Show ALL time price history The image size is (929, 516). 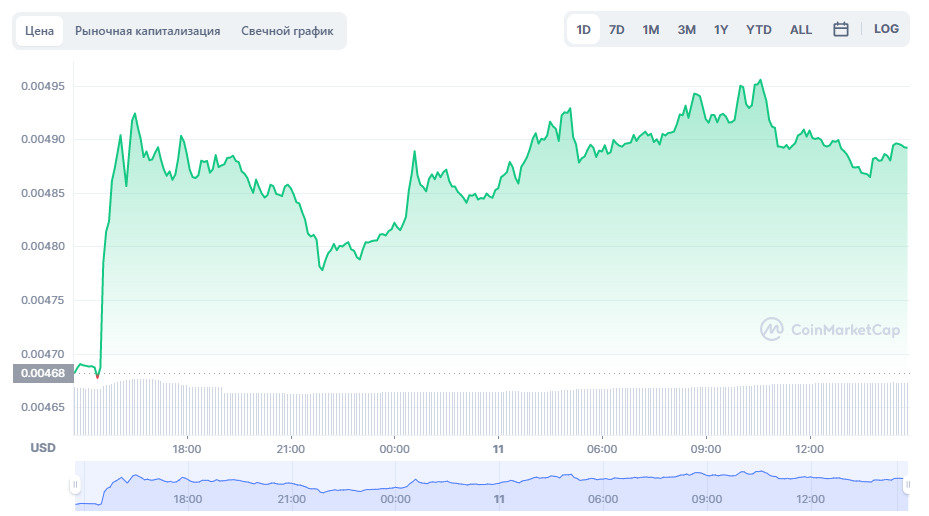(801, 30)
